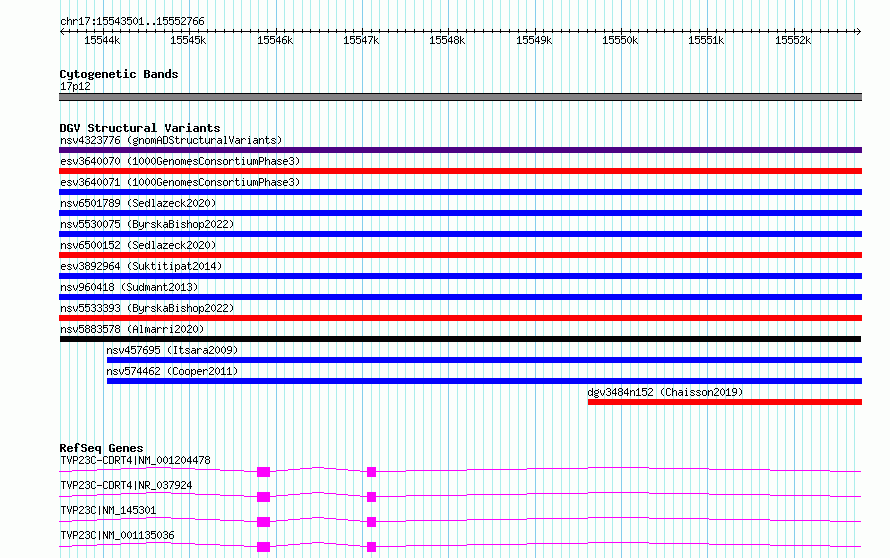Click second exon of TVP23C-CDRT4|NR_037924
The width and height of the screenshot is (890, 558).
point(371,497)
